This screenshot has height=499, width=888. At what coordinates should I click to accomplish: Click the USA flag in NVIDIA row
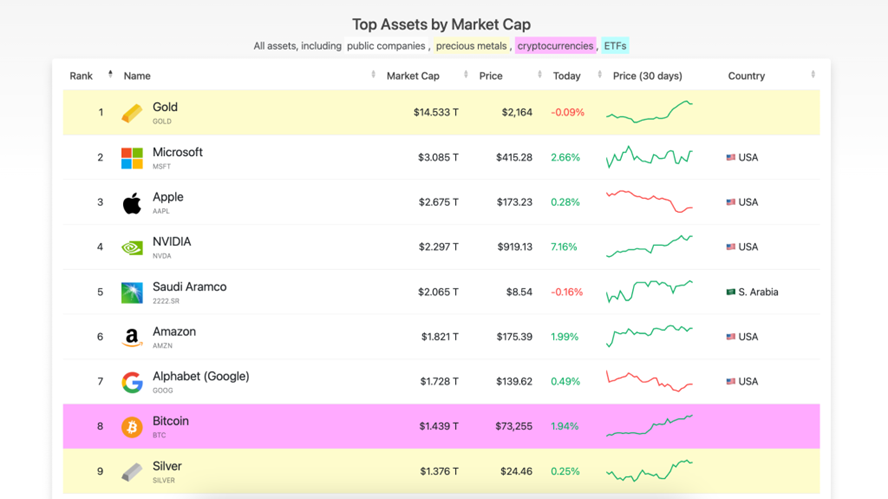[731, 247]
